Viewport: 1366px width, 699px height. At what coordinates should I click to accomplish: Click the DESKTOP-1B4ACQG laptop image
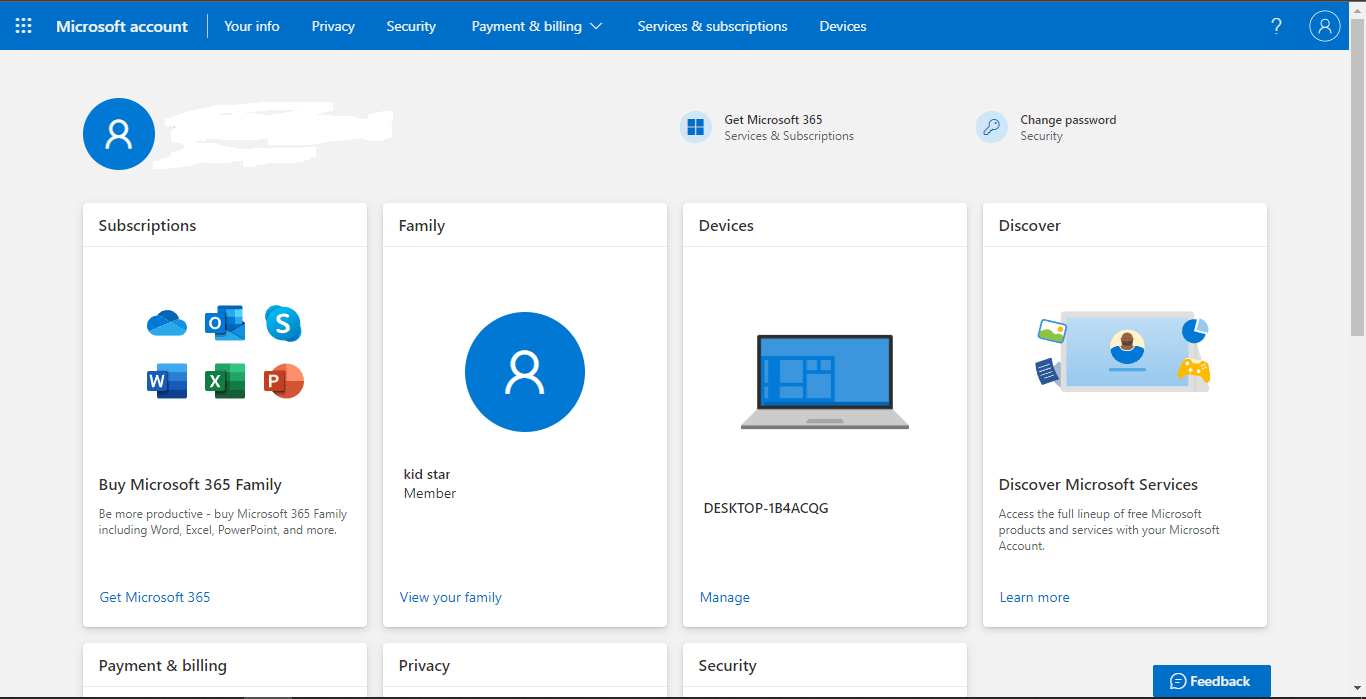[825, 381]
